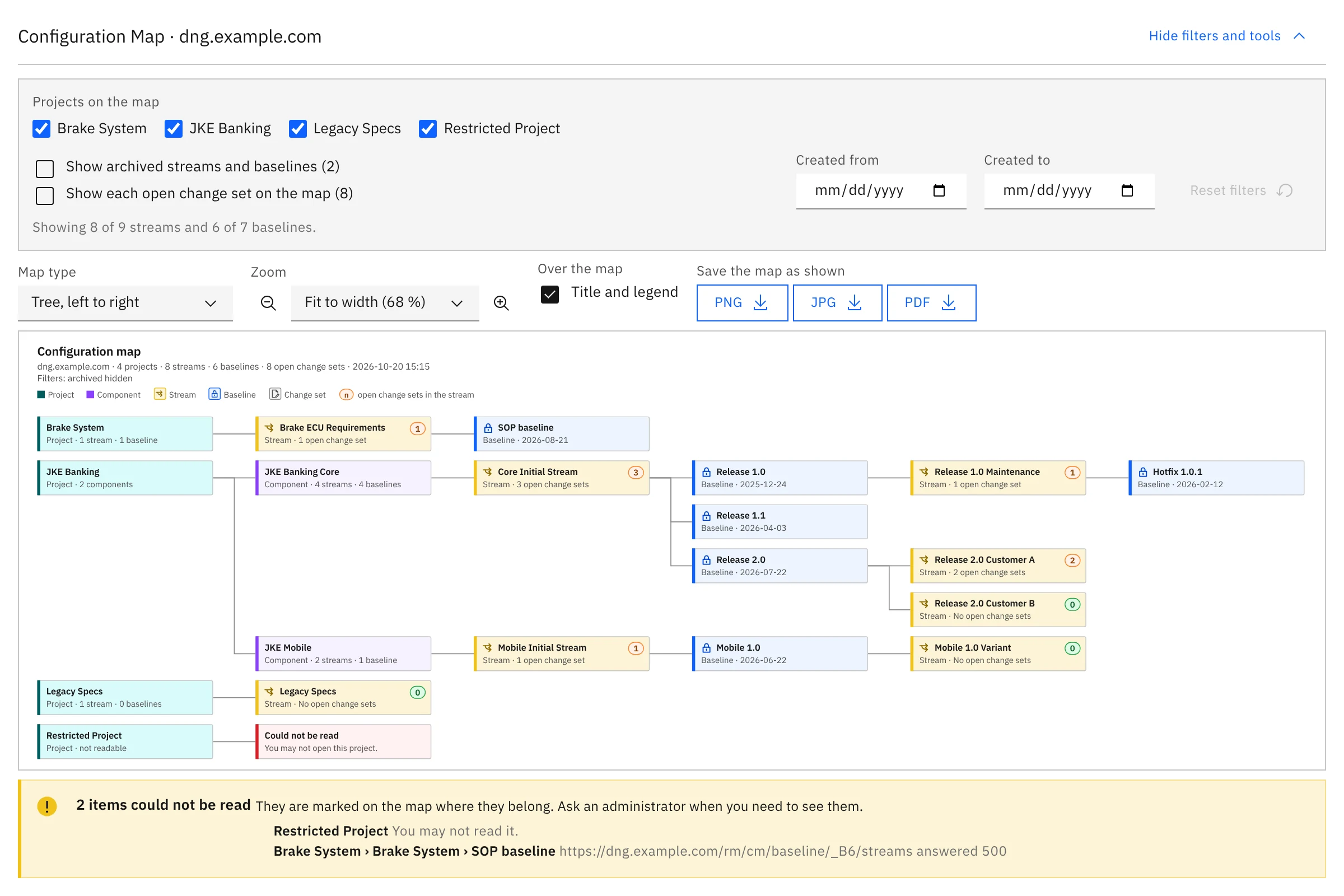Save the map as JPG
The image size is (1344, 896).
[837, 303]
